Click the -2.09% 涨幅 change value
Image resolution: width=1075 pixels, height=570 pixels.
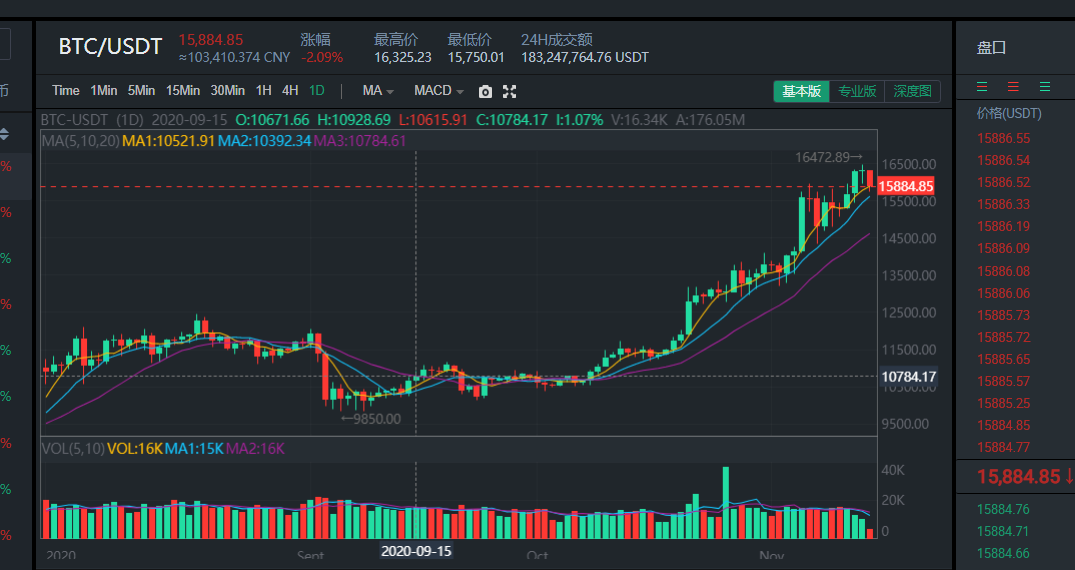coord(322,58)
